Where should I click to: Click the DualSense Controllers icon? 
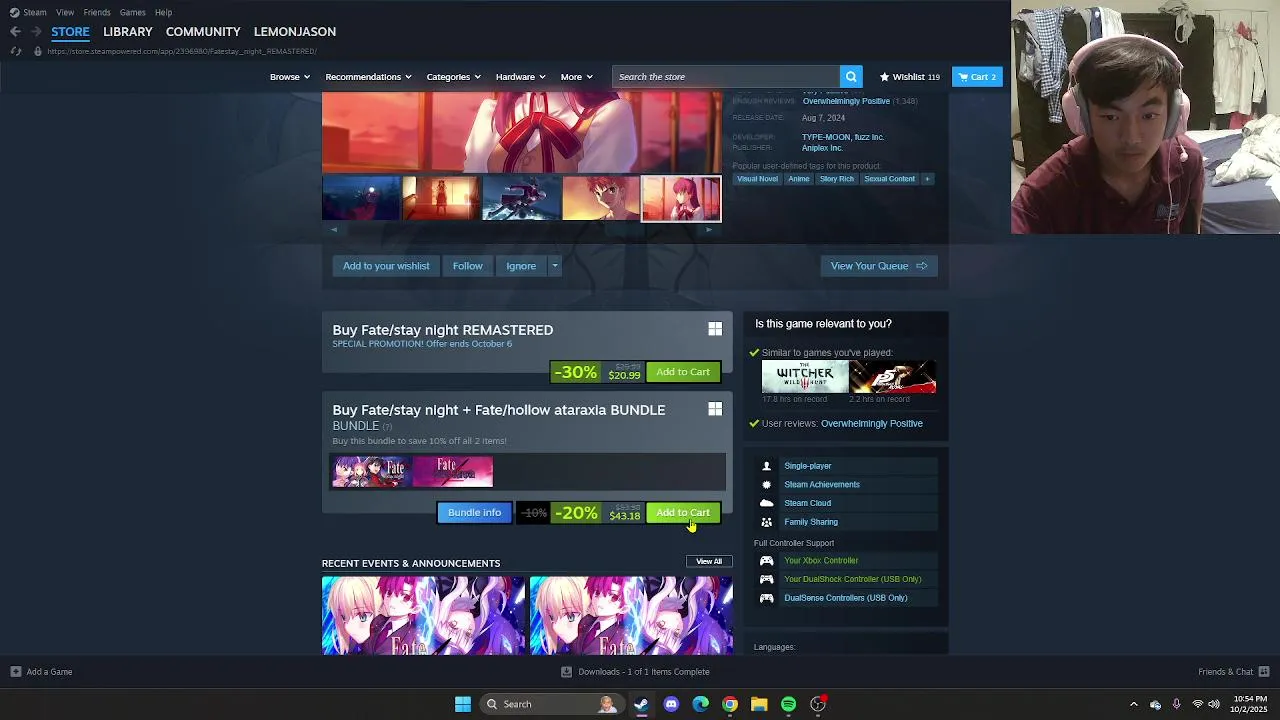tap(767, 598)
